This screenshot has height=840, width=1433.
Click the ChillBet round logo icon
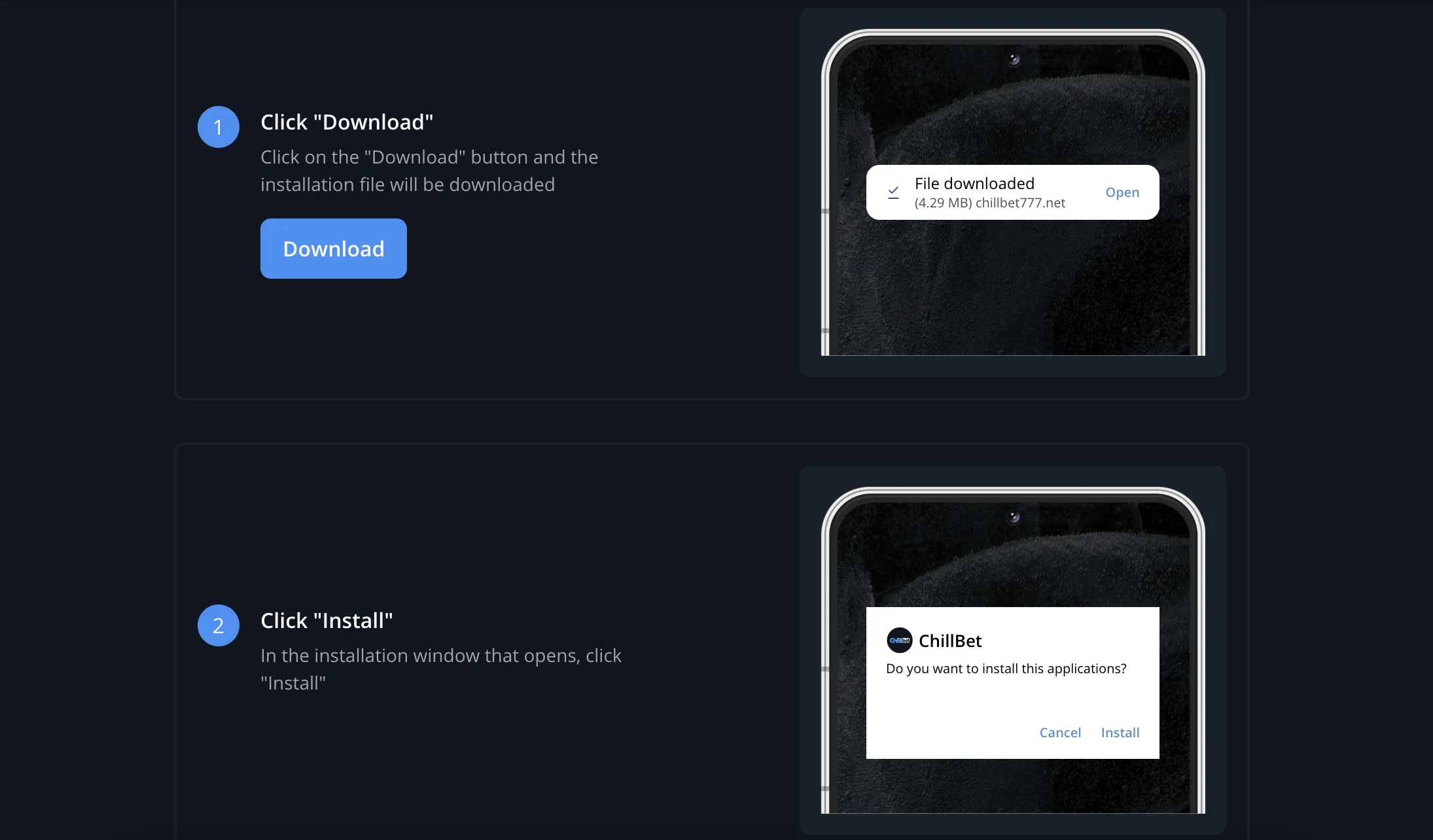click(x=899, y=640)
